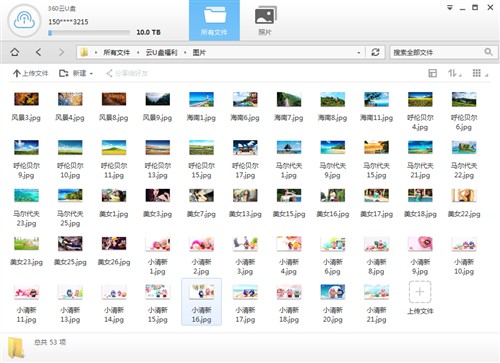Click the storage usage progress bar
This screenshot has width=500, height=363.
[89, 33]
